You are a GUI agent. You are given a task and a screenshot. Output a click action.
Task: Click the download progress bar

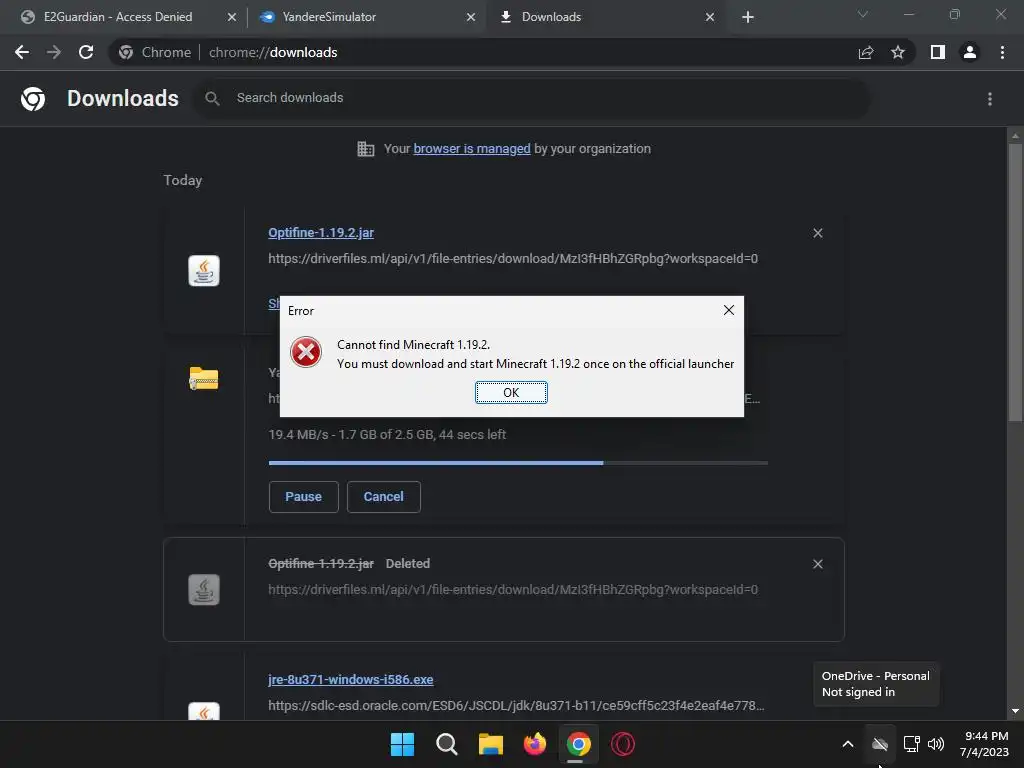coord(518,463)
